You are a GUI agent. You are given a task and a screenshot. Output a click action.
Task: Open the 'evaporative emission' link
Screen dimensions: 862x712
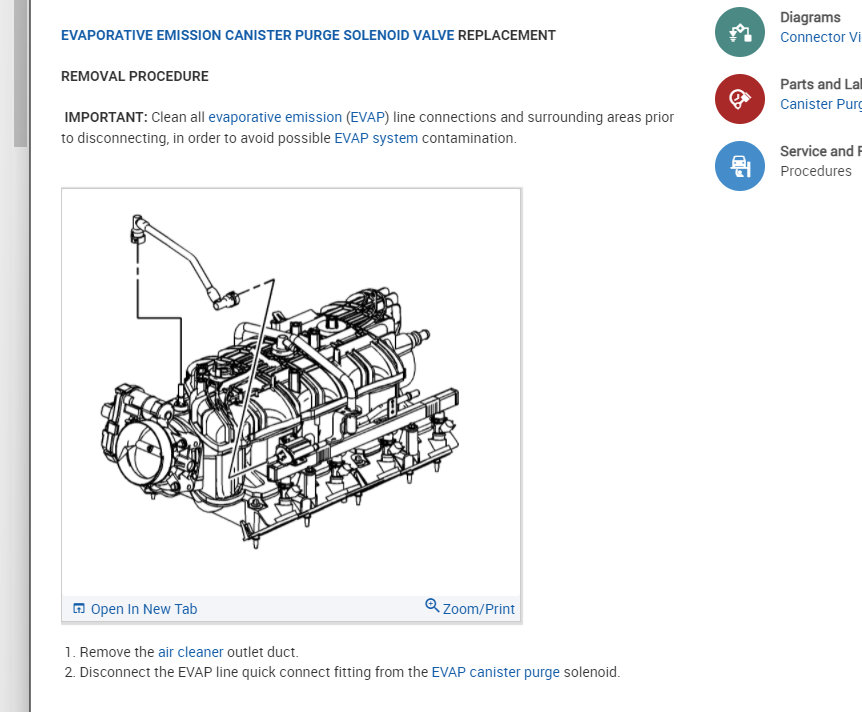click(275, 117)
